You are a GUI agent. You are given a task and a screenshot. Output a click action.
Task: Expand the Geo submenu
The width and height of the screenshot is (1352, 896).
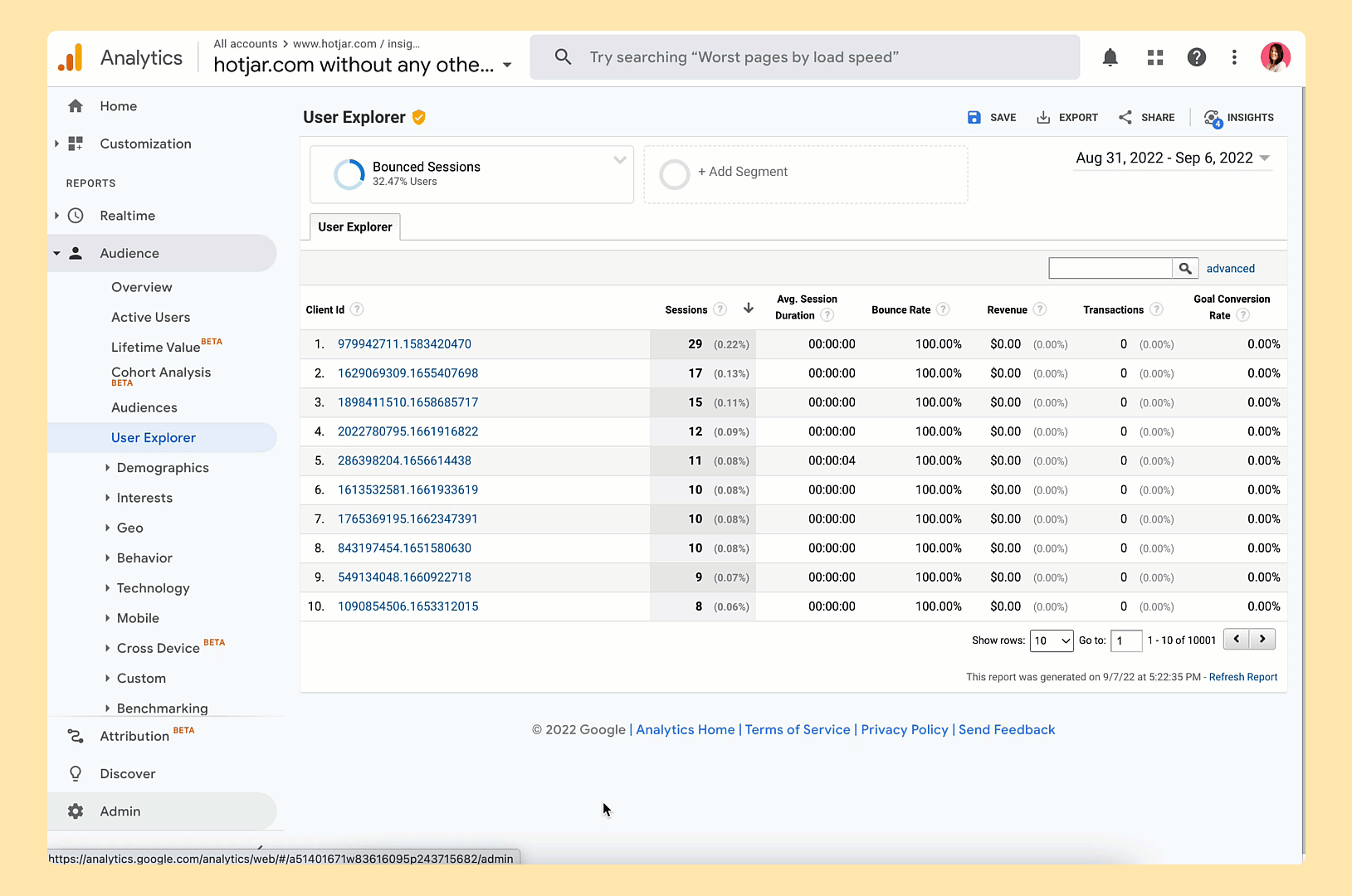pyautogui.click(x=107, y=528)
